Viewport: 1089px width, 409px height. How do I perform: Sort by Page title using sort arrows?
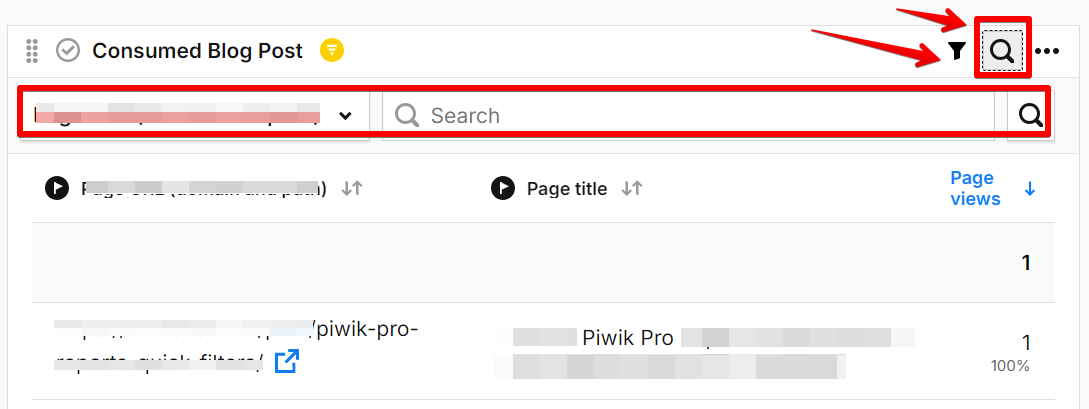[x=632, y=187]
